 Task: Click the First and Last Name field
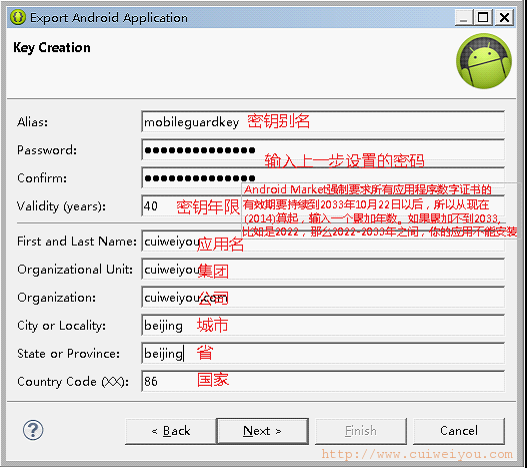click(x=323, y=241)
